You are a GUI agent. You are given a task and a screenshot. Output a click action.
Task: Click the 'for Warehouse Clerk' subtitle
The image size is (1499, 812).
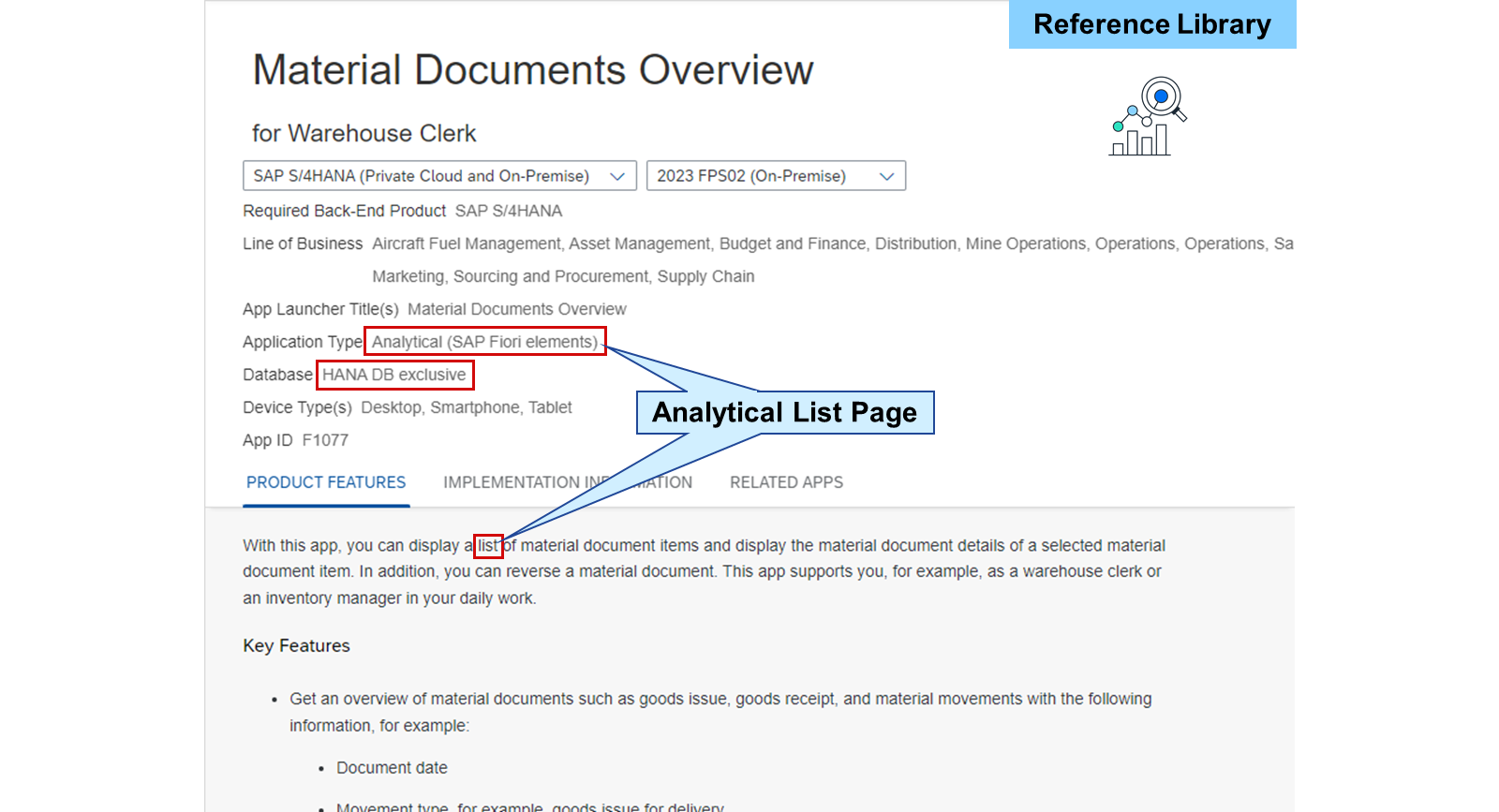[x=364, y=133]
